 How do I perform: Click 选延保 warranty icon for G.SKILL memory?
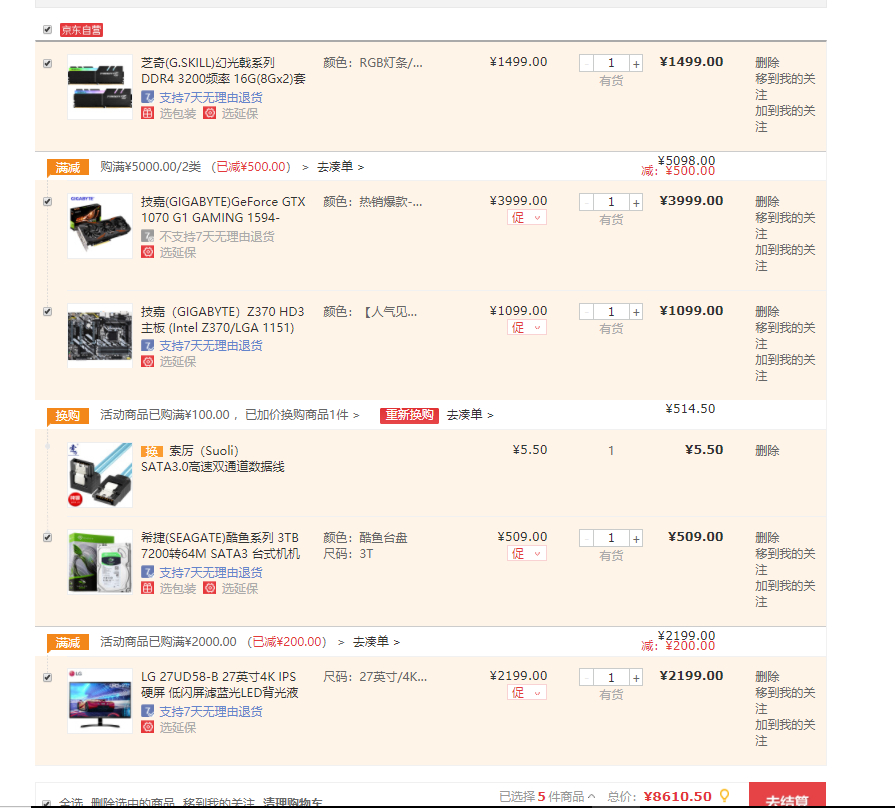coord(210,113)
